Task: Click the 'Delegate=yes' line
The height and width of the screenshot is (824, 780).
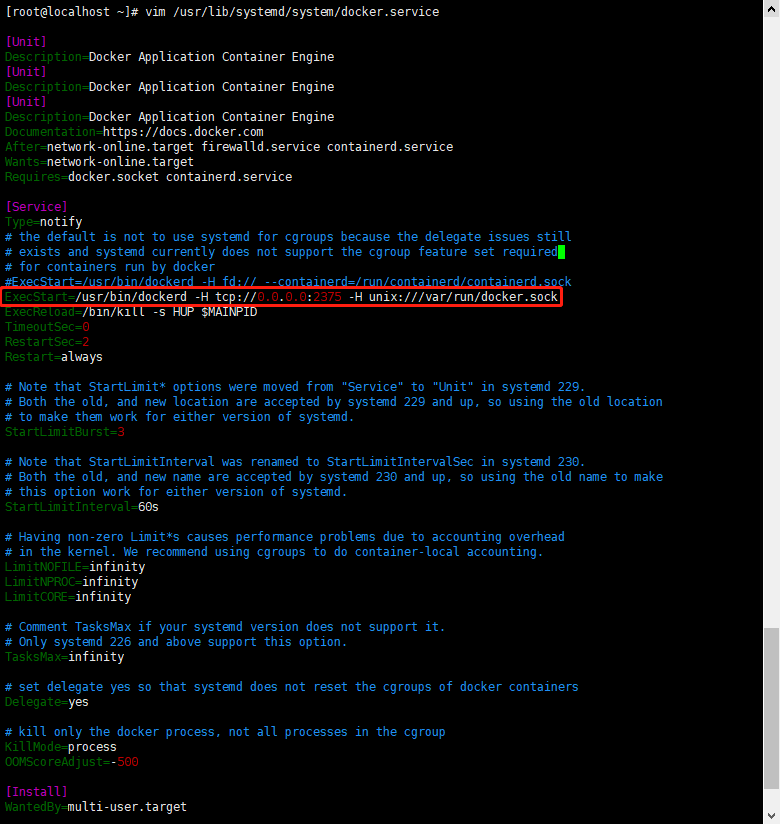Action: 47,703
